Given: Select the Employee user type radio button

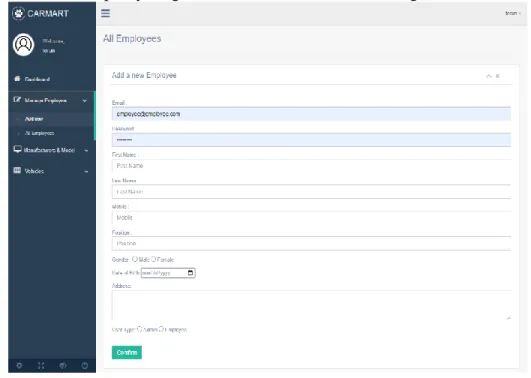Looking at the screenshot, I should coord(162,329).
